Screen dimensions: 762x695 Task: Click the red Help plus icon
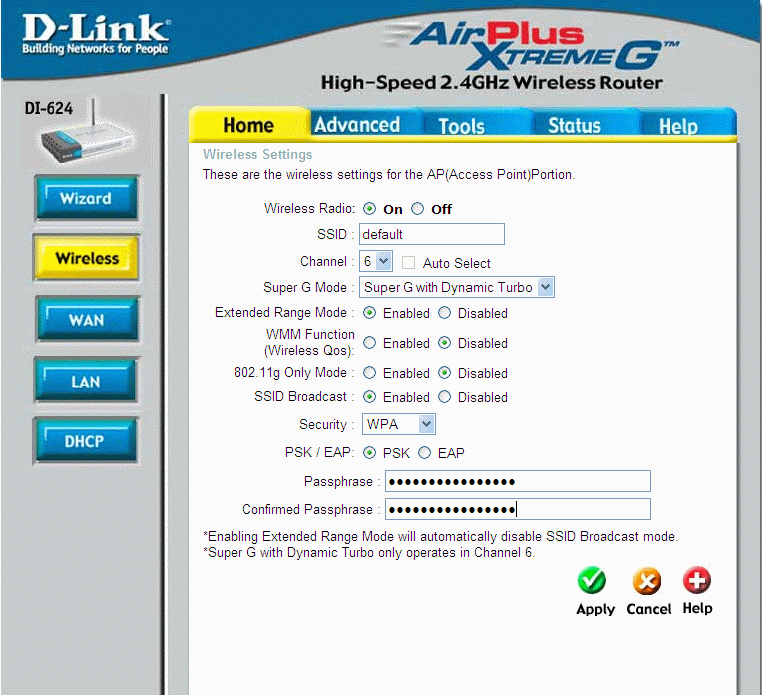(x=697, y=580)
